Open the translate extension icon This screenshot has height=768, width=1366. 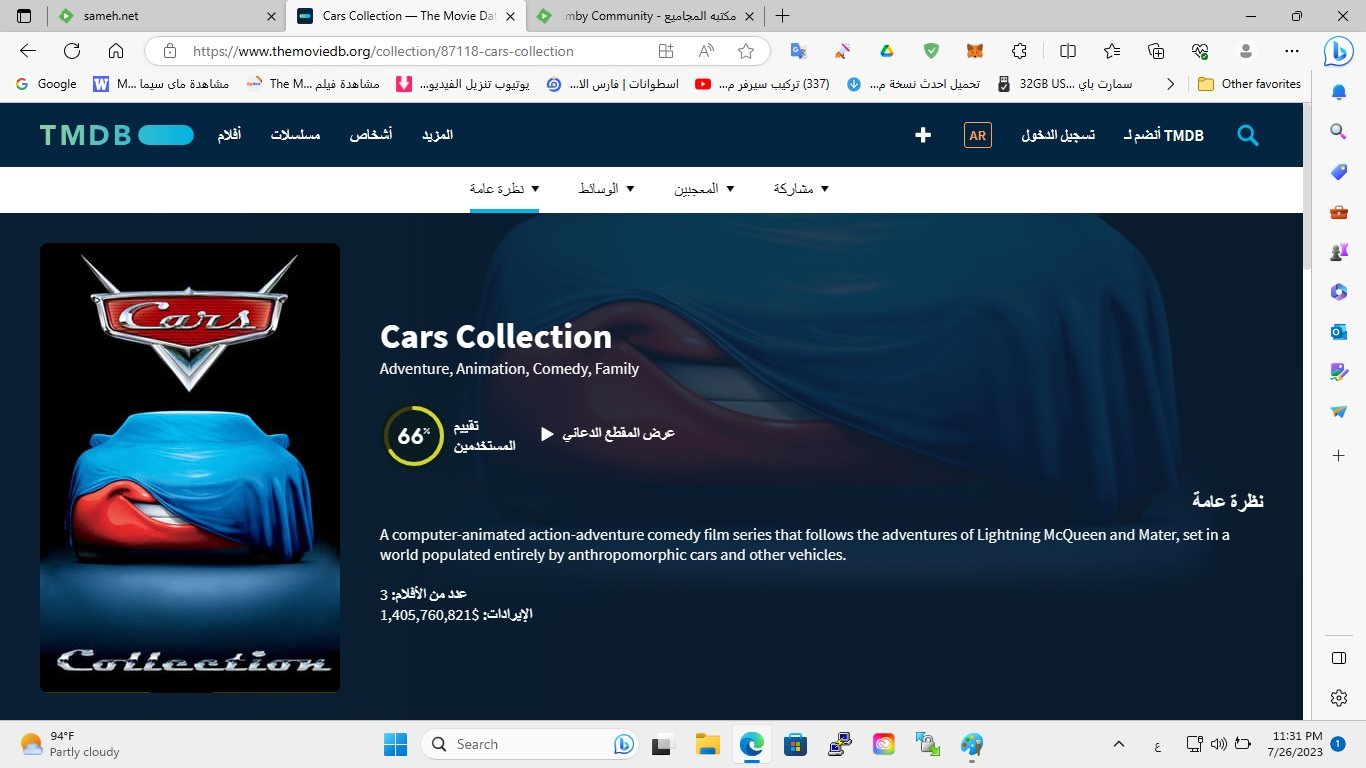point(798,51)
